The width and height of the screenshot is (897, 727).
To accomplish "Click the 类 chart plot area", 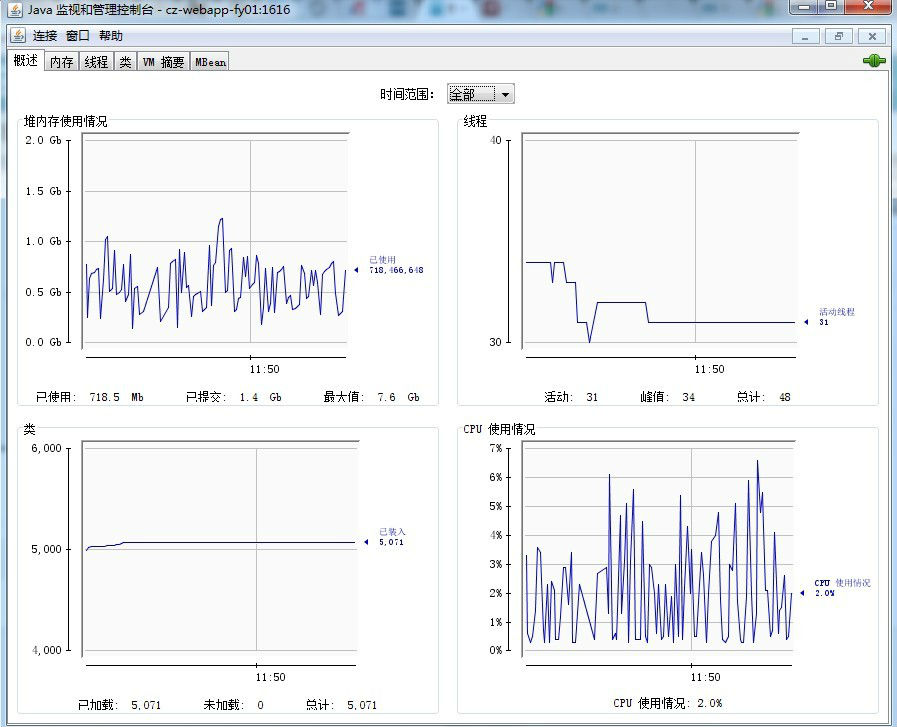I will coord(220,549).
